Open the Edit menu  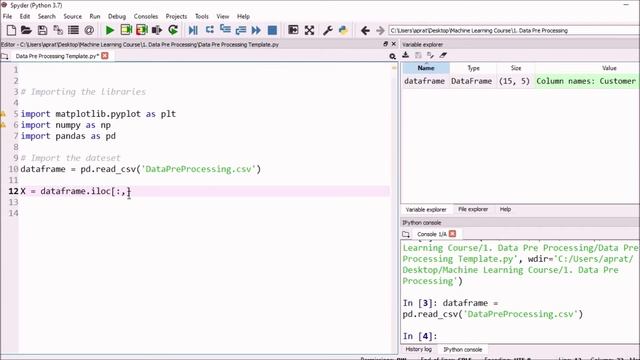pyautogui.click(x=25, y=16)
